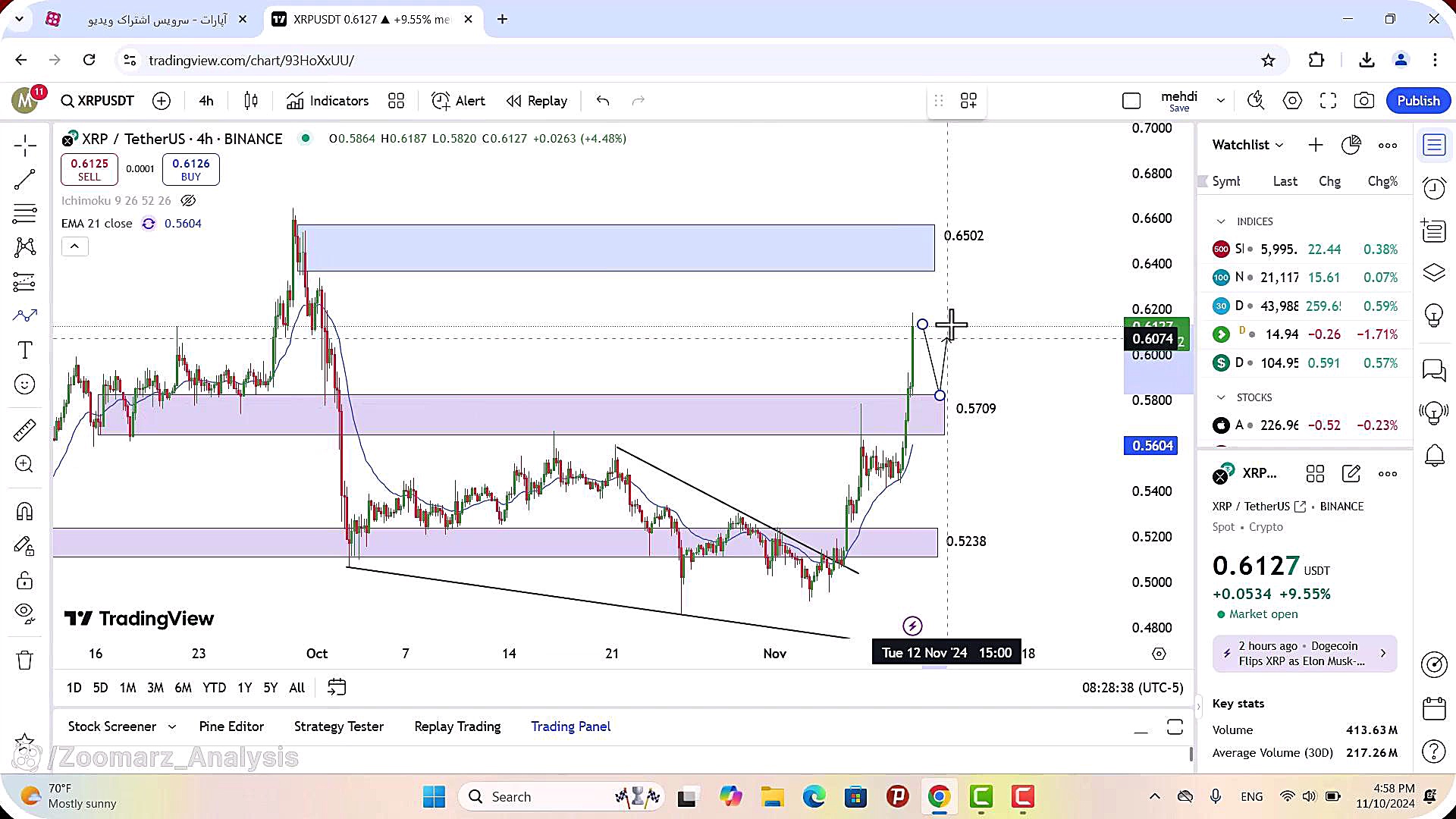The width and height of the screenshot is (1456, 819).
Task: Toggle hide all drawings eye icon
Action: (24, 613)
